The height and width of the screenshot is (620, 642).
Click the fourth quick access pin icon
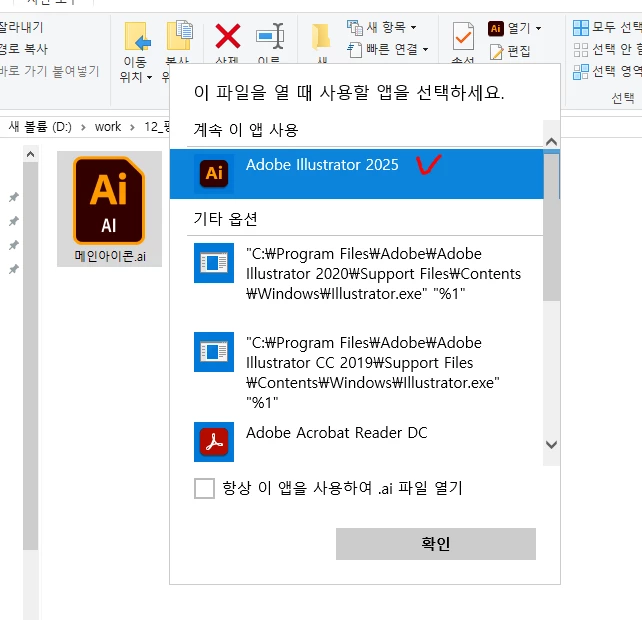click(x=14, y=269)
